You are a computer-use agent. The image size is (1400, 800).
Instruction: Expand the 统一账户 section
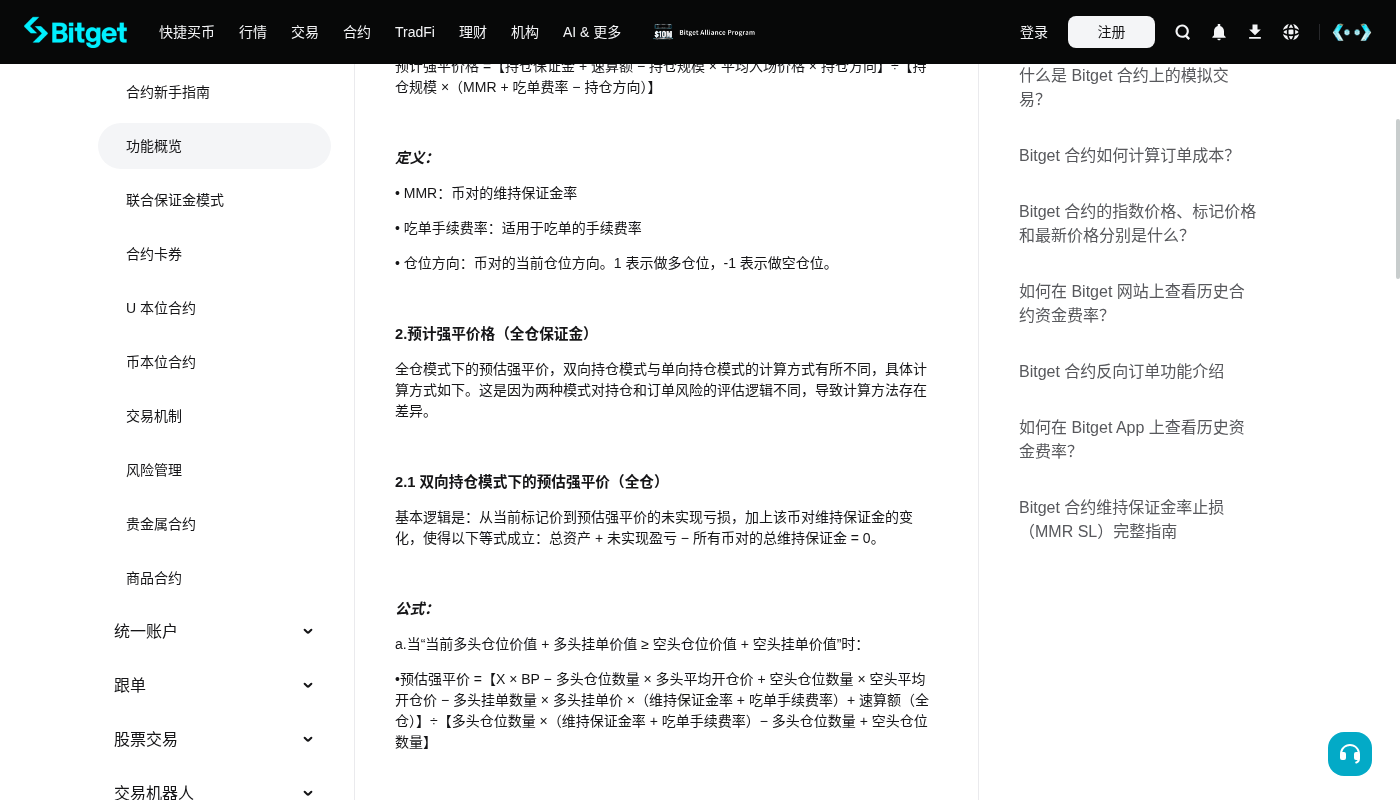click(x=214, y=631)
